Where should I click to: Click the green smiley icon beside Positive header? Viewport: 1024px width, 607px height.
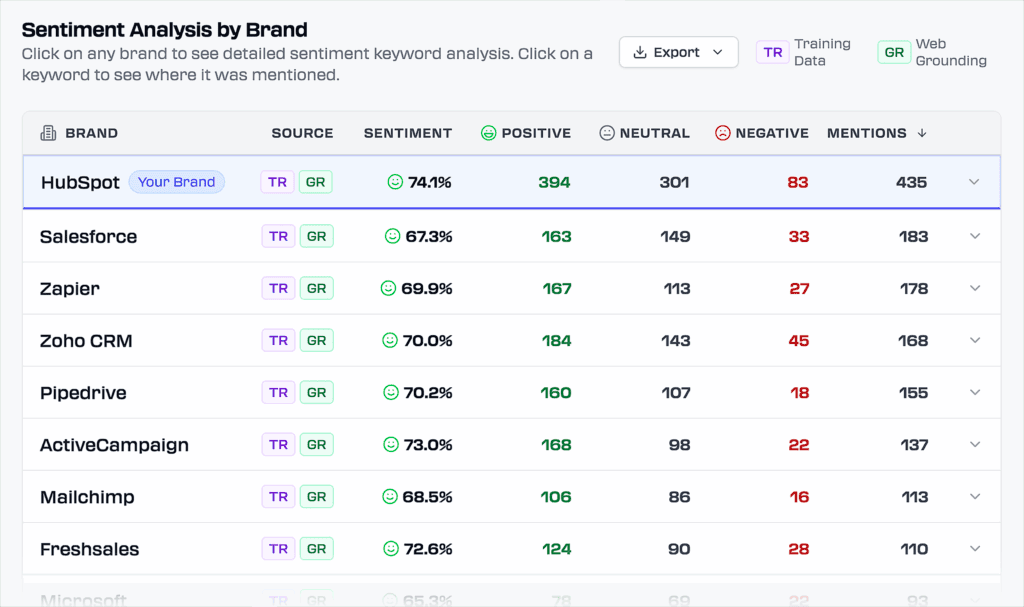click(487, 132)
